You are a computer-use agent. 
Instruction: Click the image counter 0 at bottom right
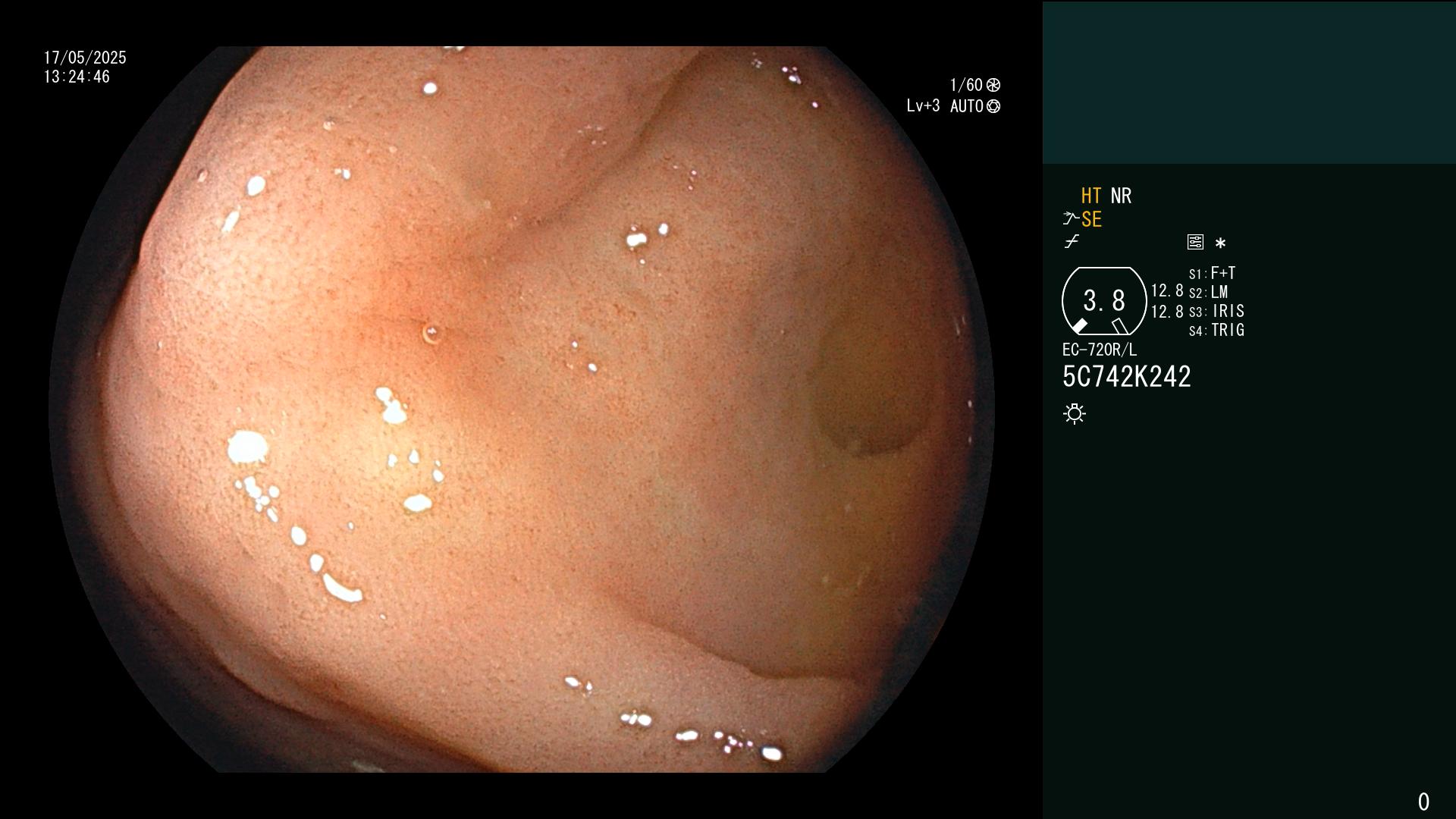coord(1423,802)
